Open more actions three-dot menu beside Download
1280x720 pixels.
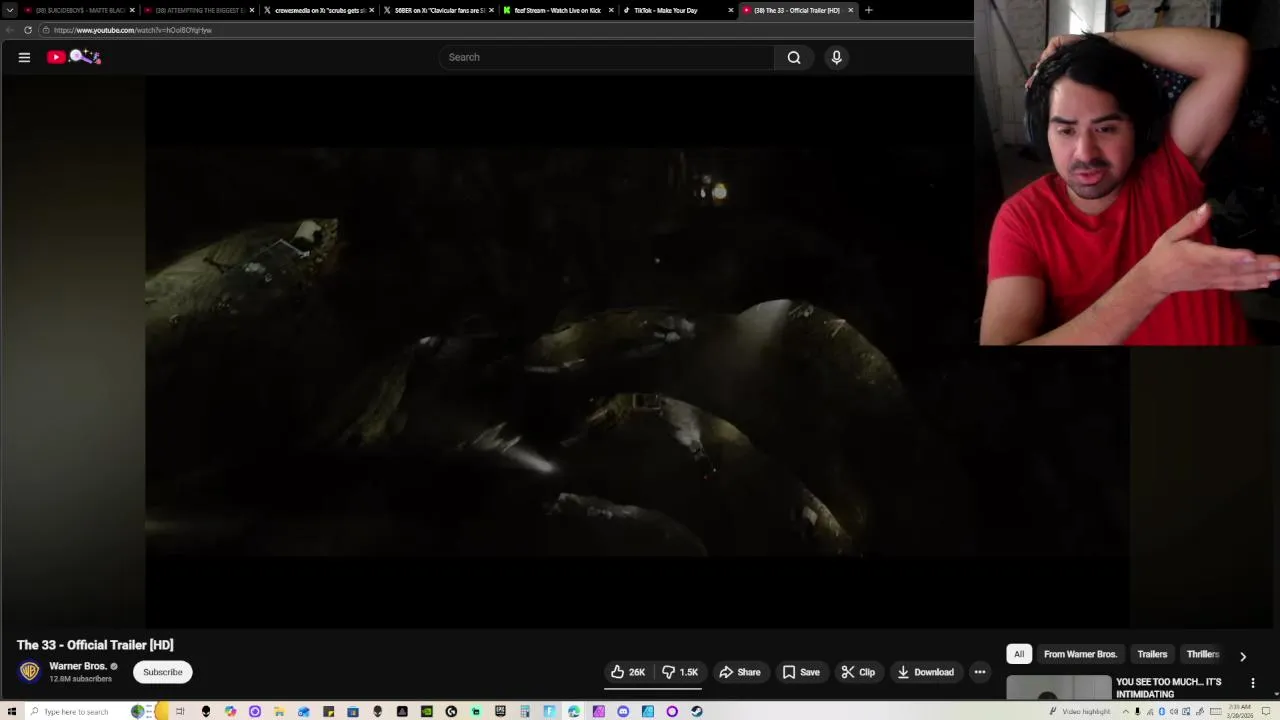pyautogui.click(x=980, y=672)
